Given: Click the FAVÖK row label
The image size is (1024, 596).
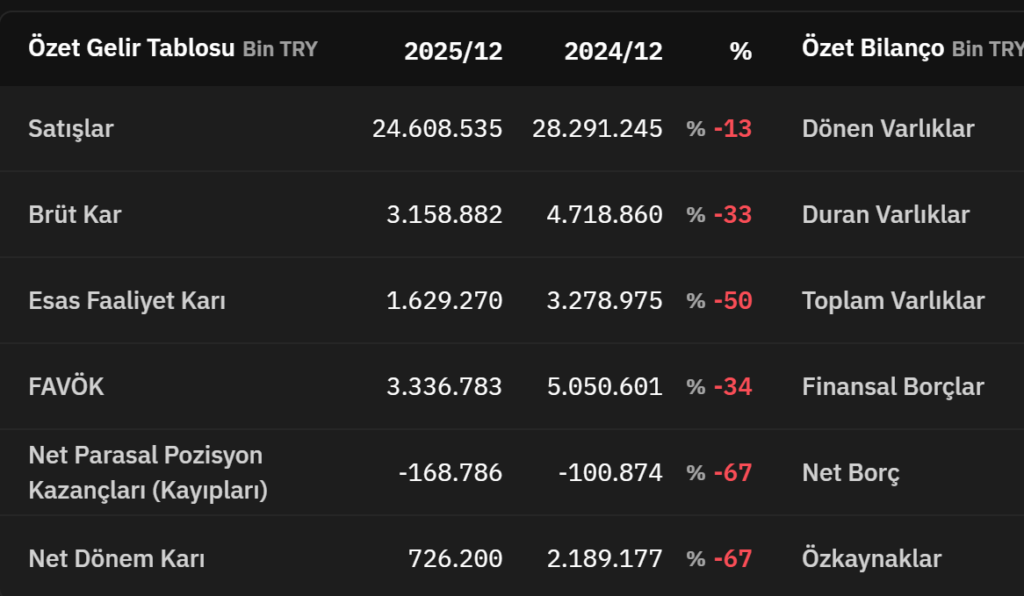Looking at the screenshot, I should pyautogui.click(x=66, y=387).
